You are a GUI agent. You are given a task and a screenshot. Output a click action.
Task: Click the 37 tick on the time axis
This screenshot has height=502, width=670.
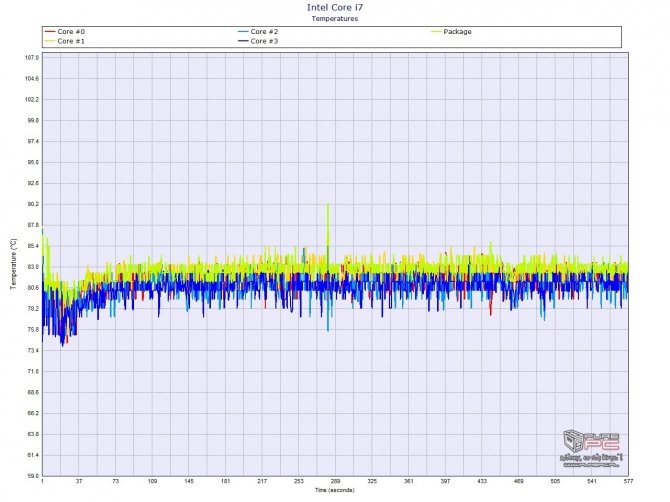(79, 481)
